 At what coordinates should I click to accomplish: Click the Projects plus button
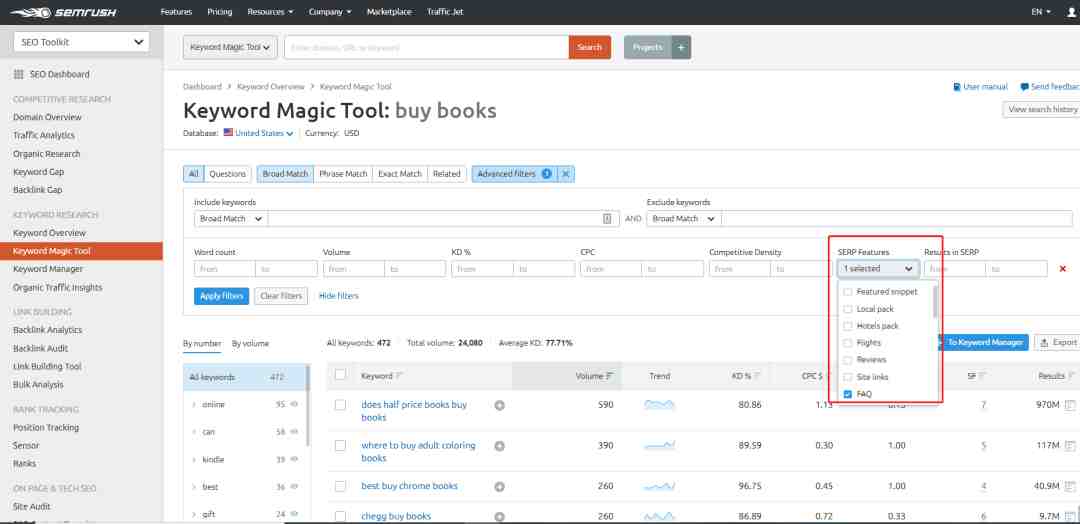(x=681, y=48)
